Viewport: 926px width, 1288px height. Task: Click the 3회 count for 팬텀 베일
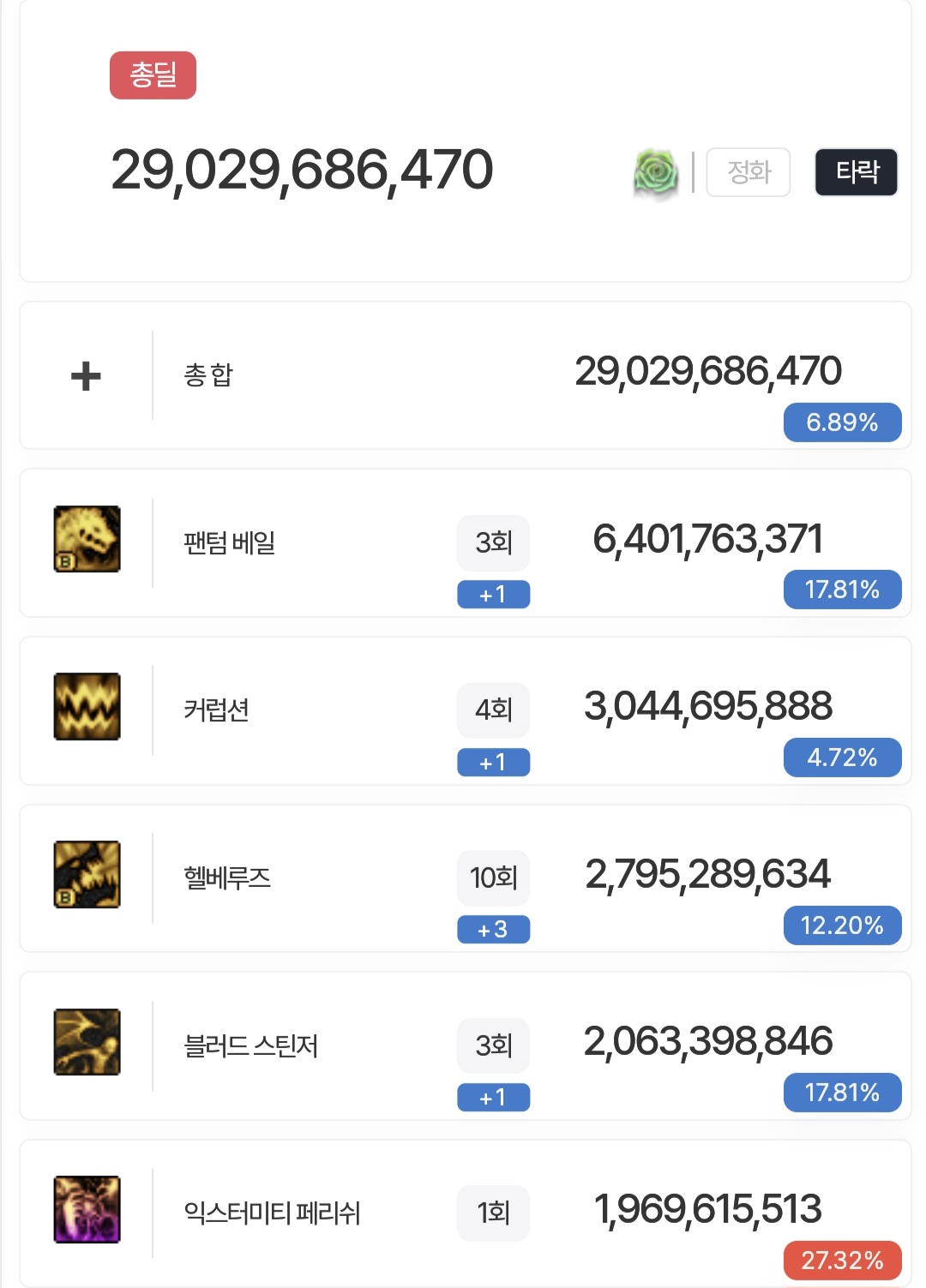pyautogui.click(x=493, y=542)
